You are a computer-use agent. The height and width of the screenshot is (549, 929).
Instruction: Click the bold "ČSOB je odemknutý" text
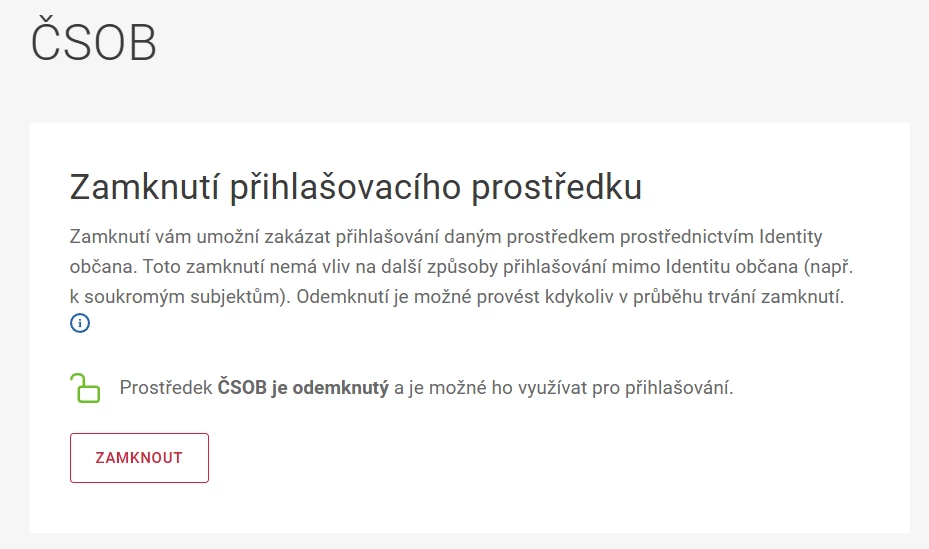point(303,388)
